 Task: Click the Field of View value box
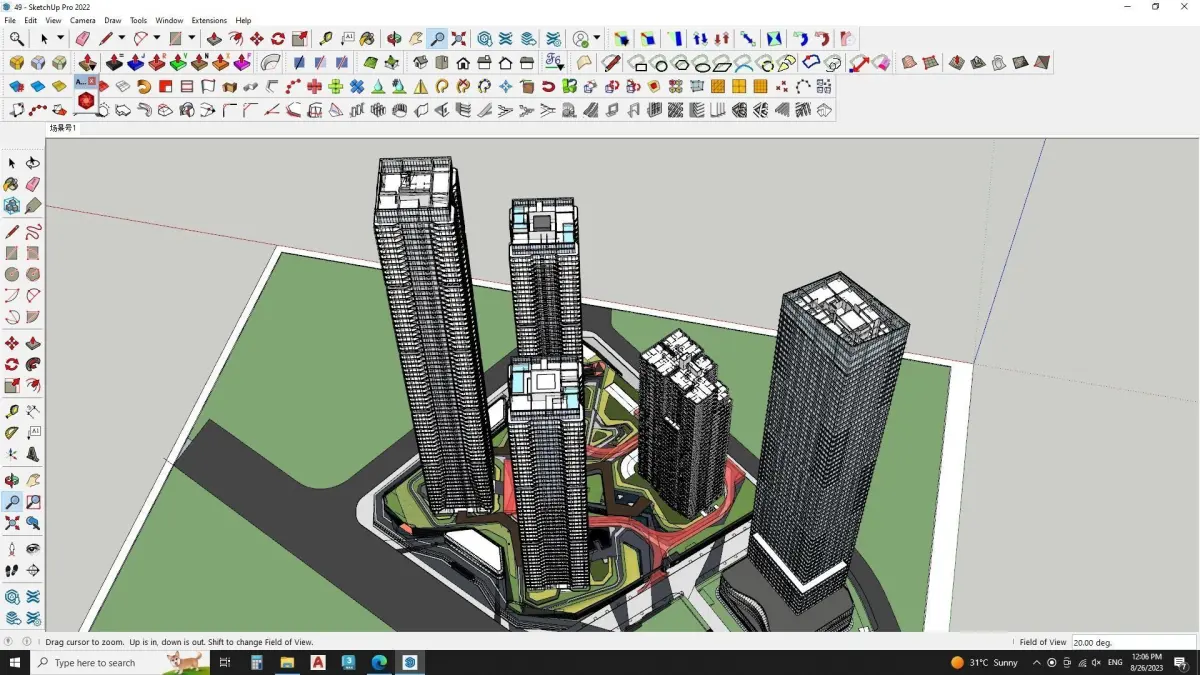point(1134,642)
